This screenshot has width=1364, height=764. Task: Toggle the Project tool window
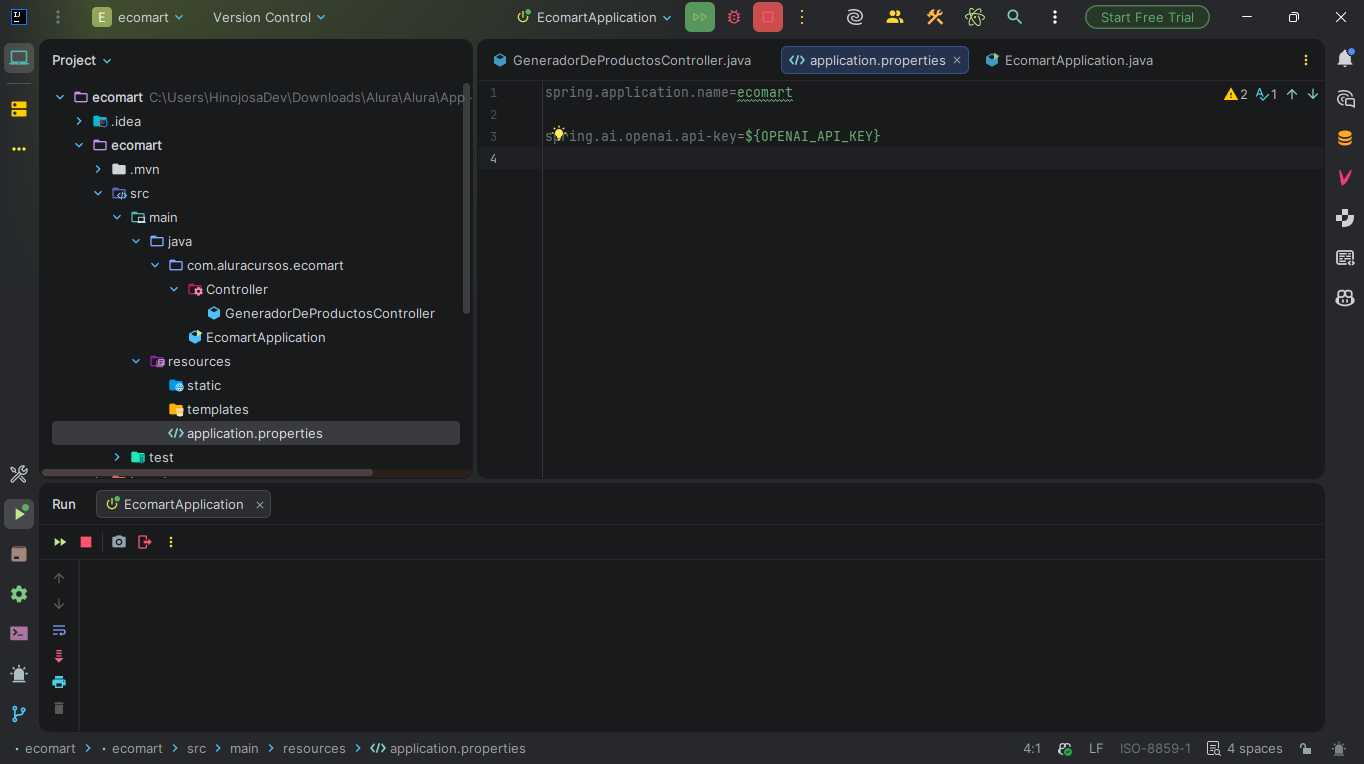[x=19, y=59]
